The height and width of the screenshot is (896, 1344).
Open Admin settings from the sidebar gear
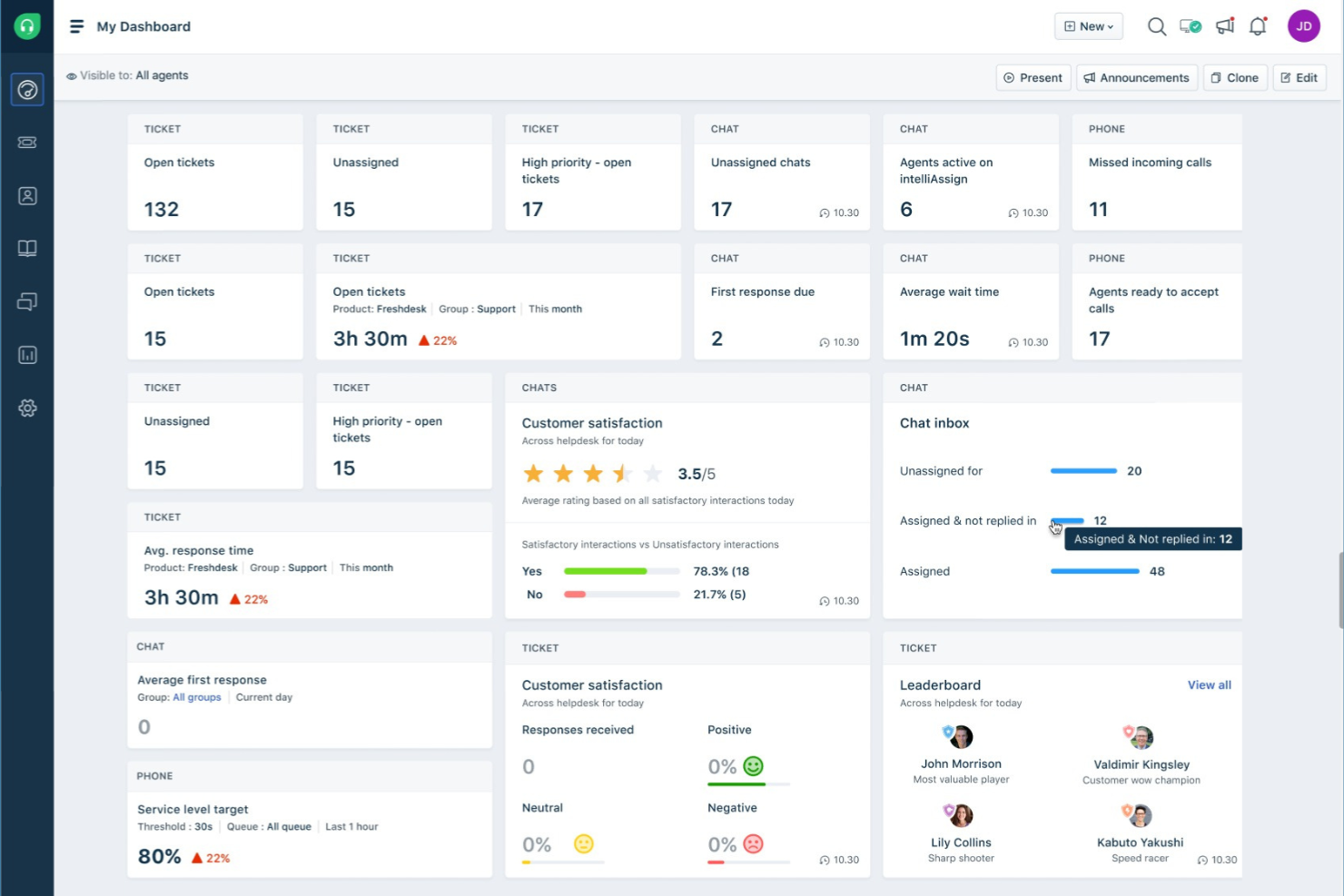point(27,408)
